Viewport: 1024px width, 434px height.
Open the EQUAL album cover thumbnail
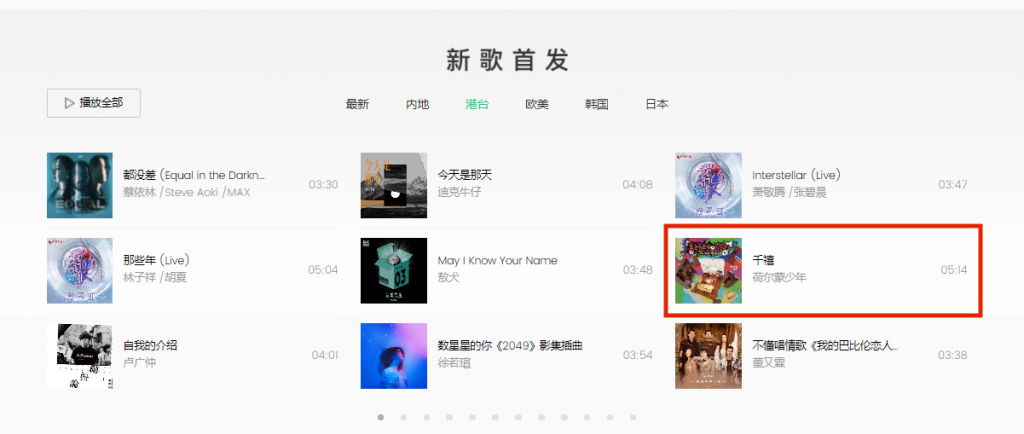[80, 185]
